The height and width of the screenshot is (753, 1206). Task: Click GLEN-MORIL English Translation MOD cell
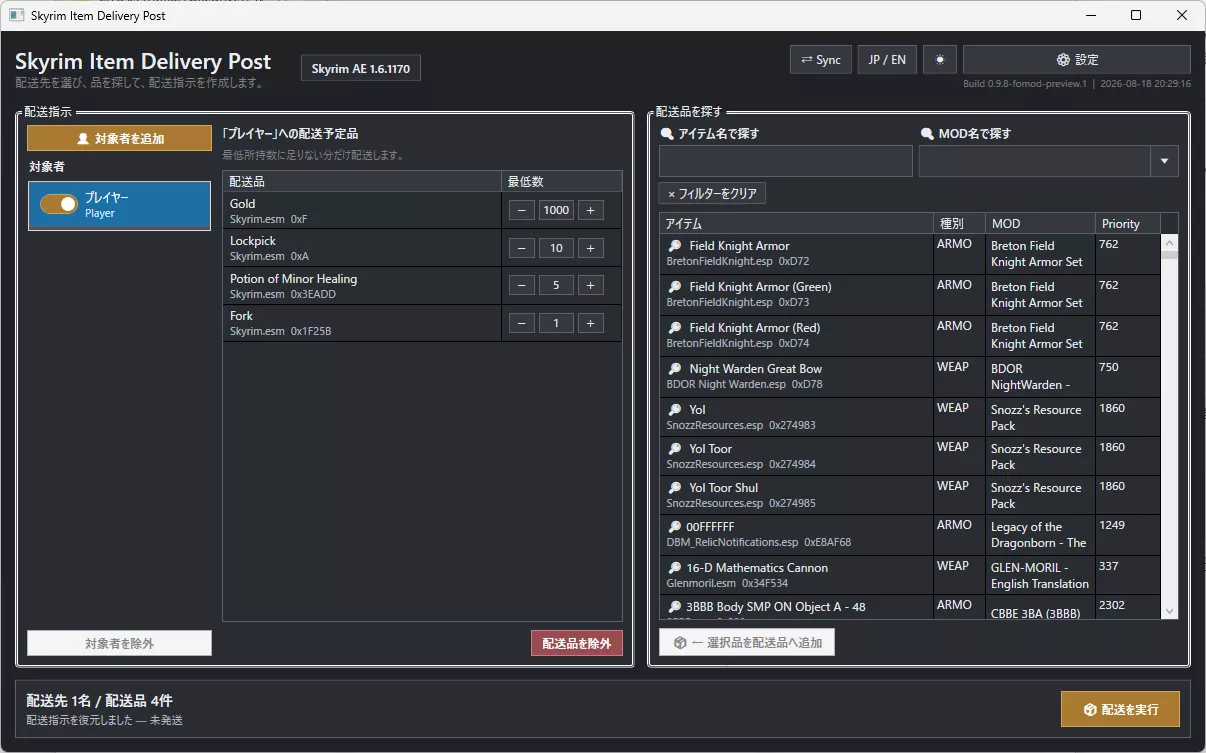tap(1039, 575)
